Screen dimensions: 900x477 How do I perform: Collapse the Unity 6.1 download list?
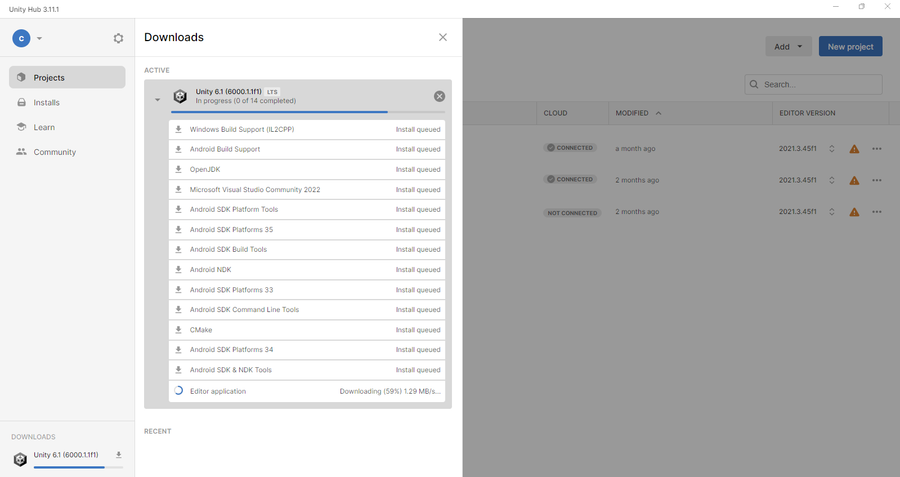click(157, 99)
